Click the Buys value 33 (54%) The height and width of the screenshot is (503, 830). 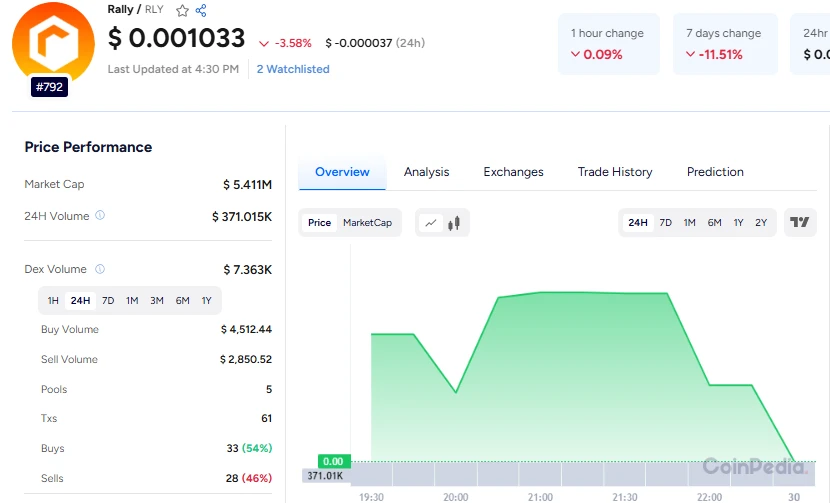pyautogui.click(x=249, y=448)
